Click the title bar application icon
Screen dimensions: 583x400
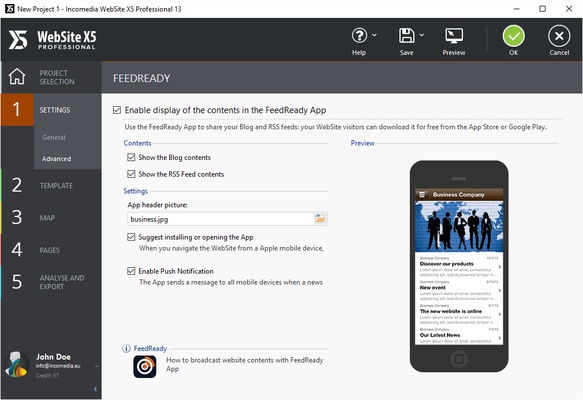click(x=10, y=9)
